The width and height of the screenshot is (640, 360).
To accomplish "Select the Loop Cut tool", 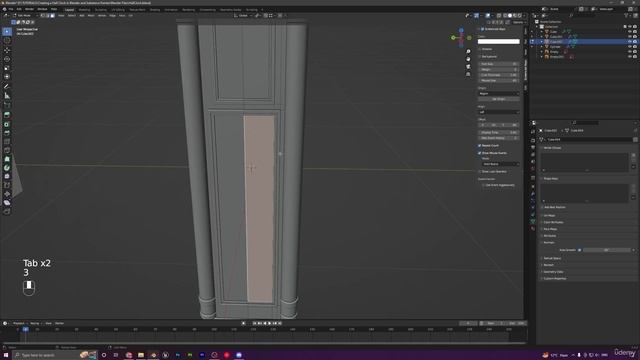I will tap(7, 142).
